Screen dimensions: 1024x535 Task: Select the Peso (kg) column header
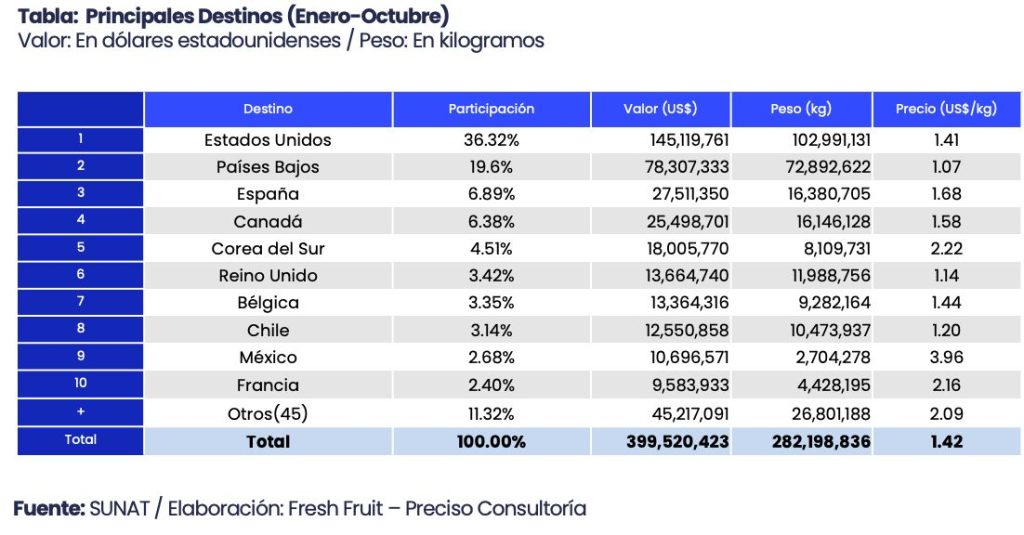coord(801,109)
